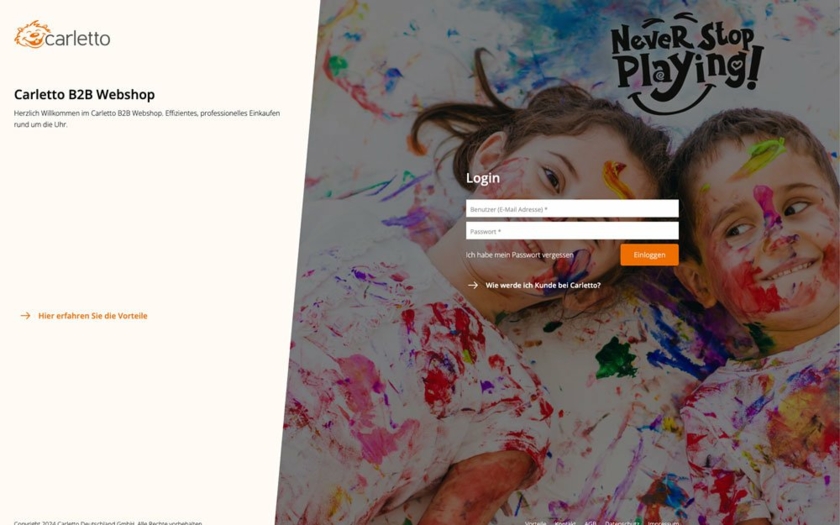Focus the Passwort input field
This screenshot has width=840, height=525.
point(572,231)
